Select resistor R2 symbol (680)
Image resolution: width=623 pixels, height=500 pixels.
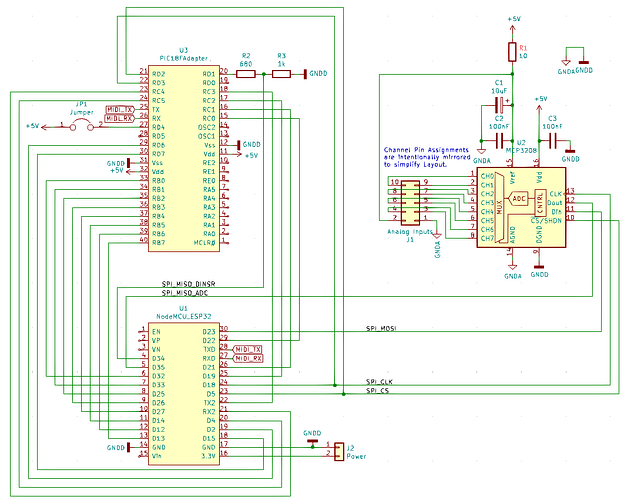click(246, 74)
